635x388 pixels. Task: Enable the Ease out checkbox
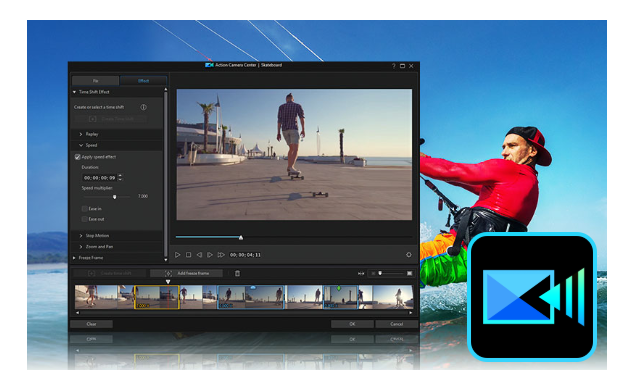(84, 219)
